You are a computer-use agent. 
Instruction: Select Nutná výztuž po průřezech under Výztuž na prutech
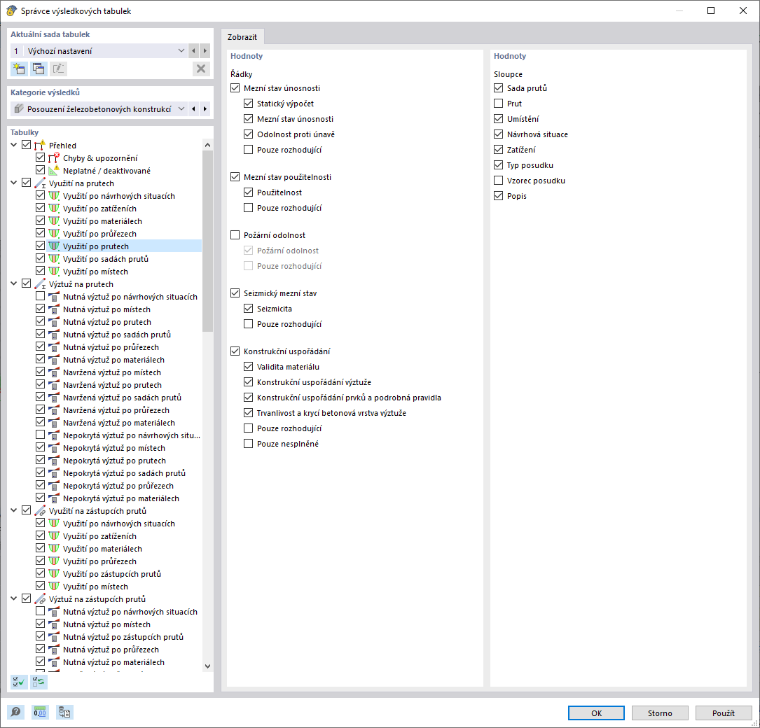click(x=111, y=347)
